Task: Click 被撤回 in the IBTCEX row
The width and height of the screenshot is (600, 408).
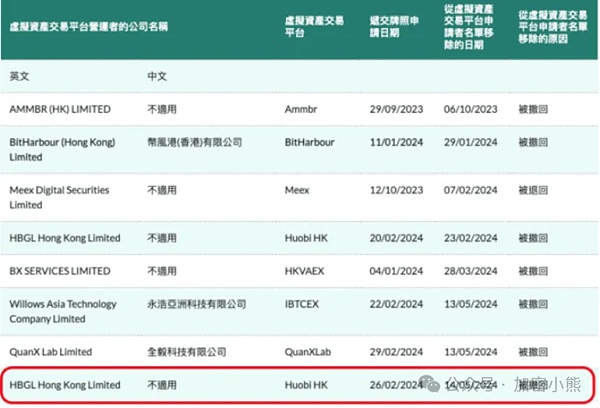Action: 533,304
